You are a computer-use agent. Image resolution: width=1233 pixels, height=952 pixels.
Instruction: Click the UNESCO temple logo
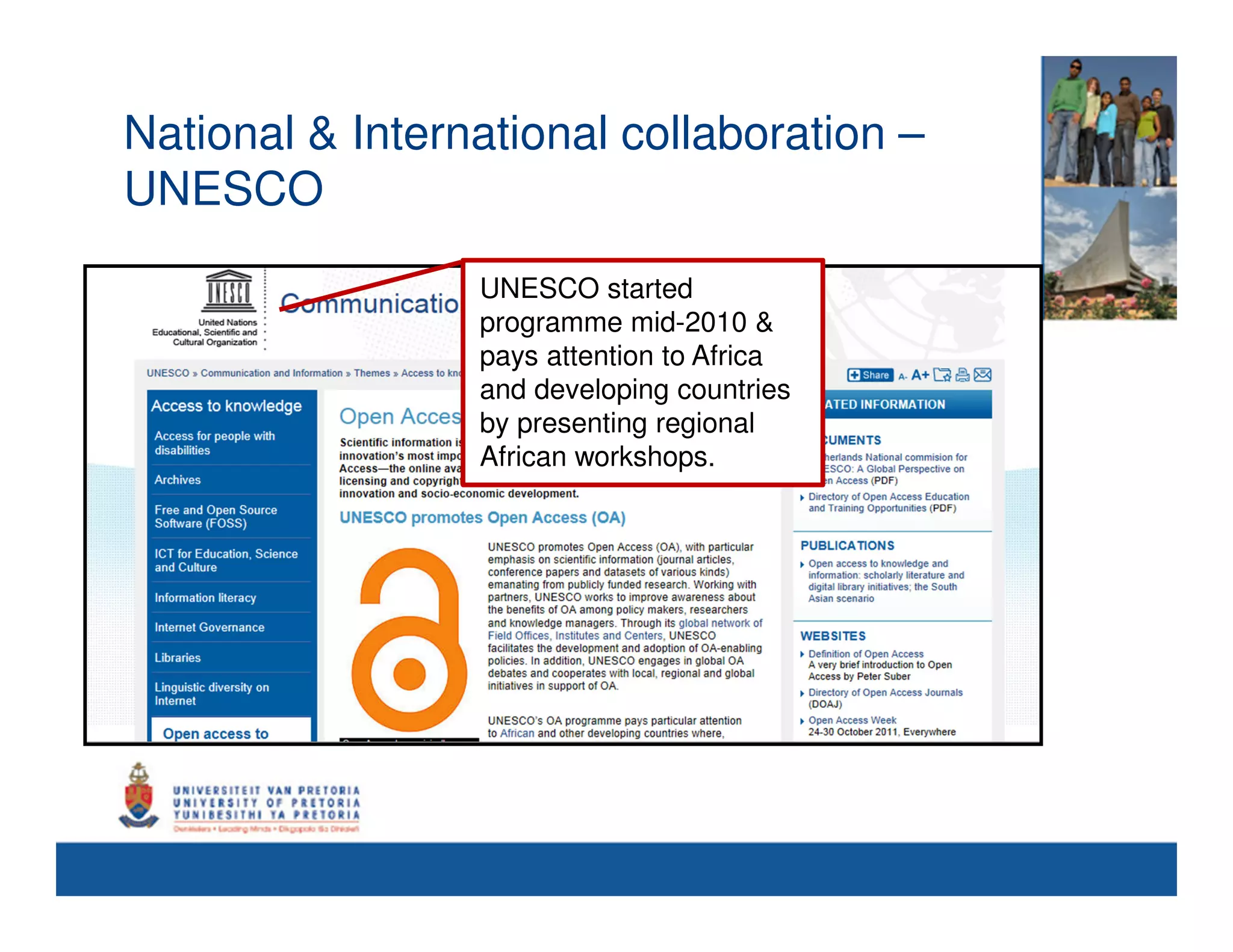coord(229,291)
